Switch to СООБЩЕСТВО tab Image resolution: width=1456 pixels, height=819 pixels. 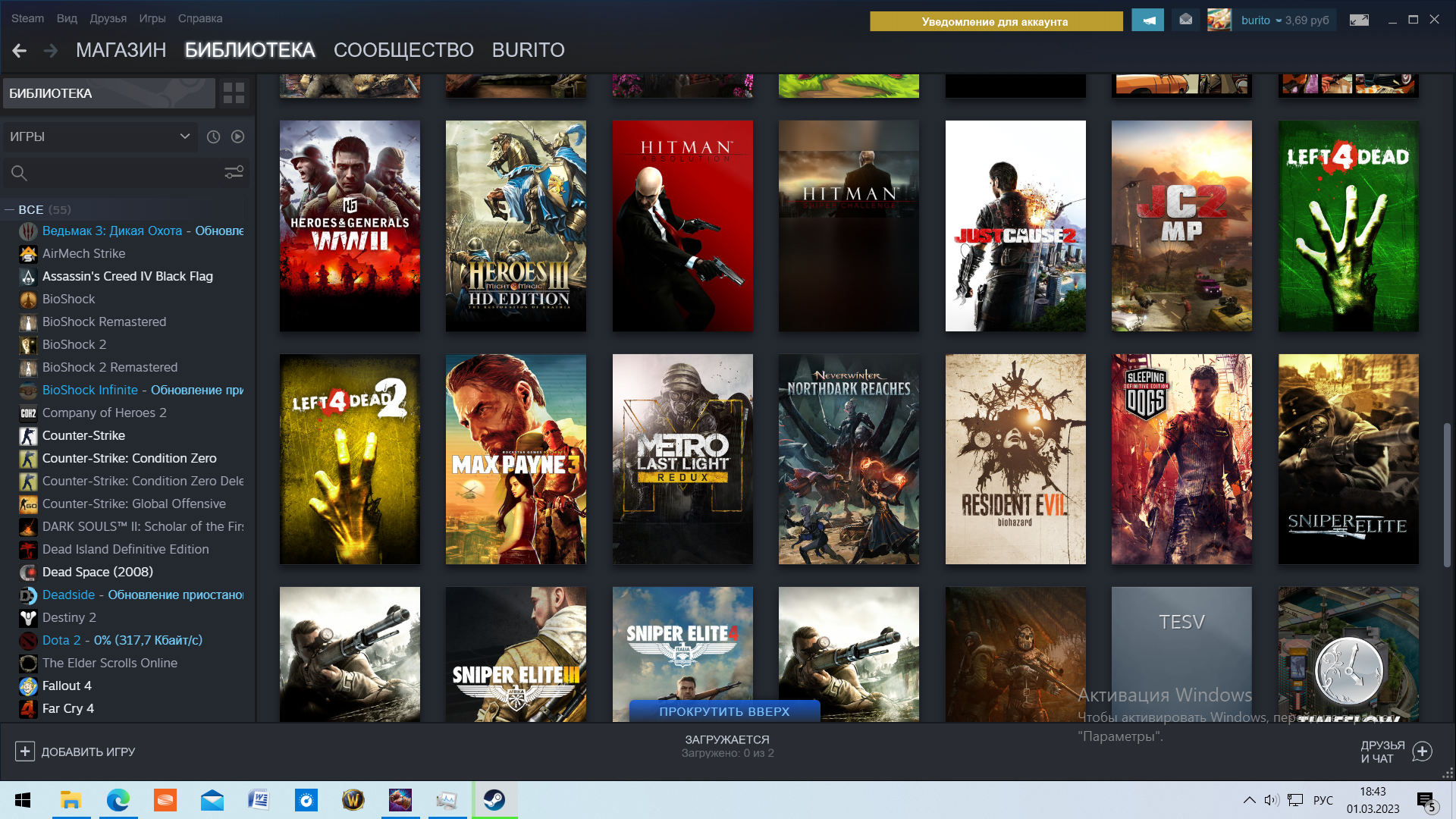click(403, 50)
